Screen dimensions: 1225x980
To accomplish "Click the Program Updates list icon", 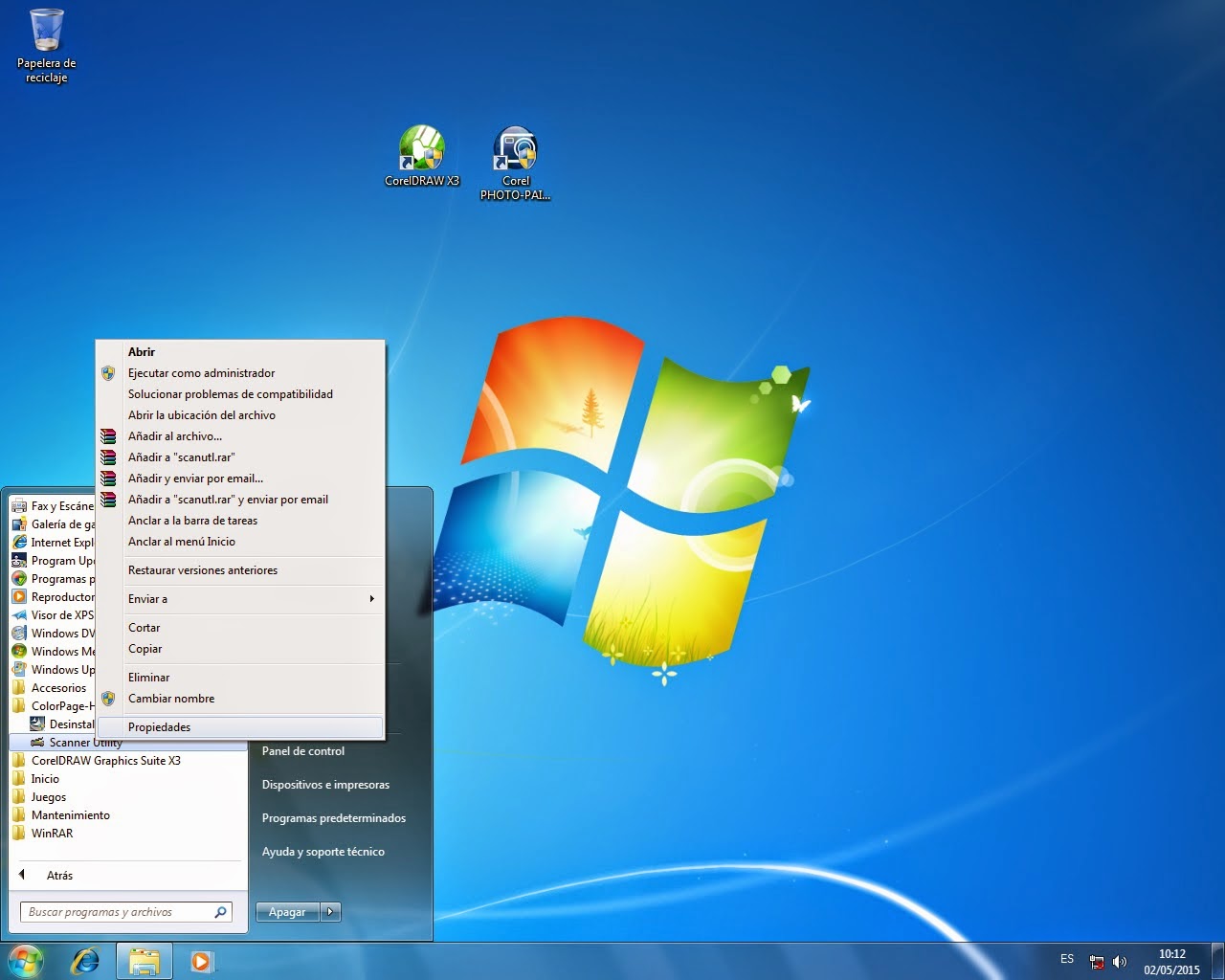I will click(x=19, y=560).
